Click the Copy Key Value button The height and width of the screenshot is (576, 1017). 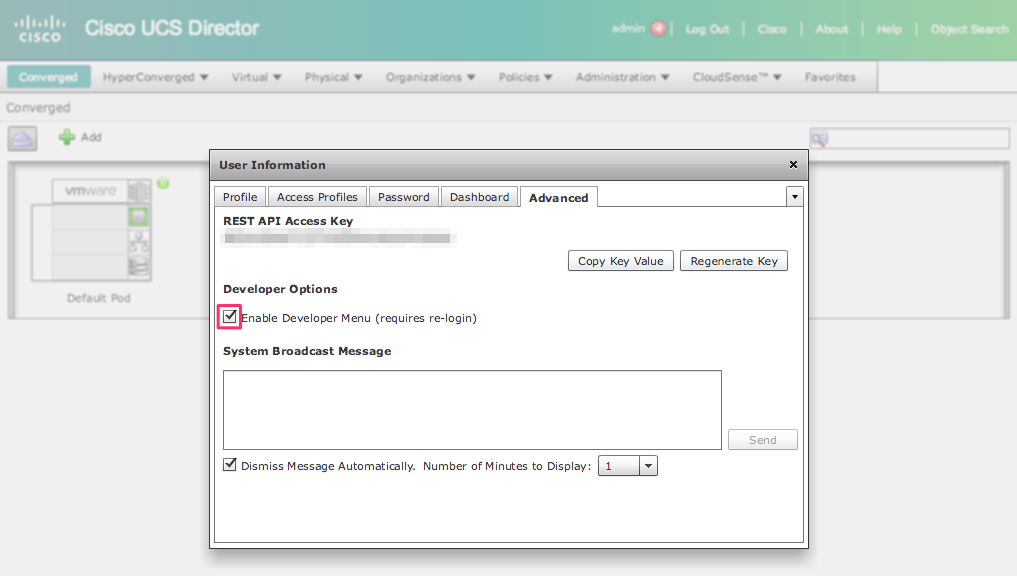tap(621, 261)
